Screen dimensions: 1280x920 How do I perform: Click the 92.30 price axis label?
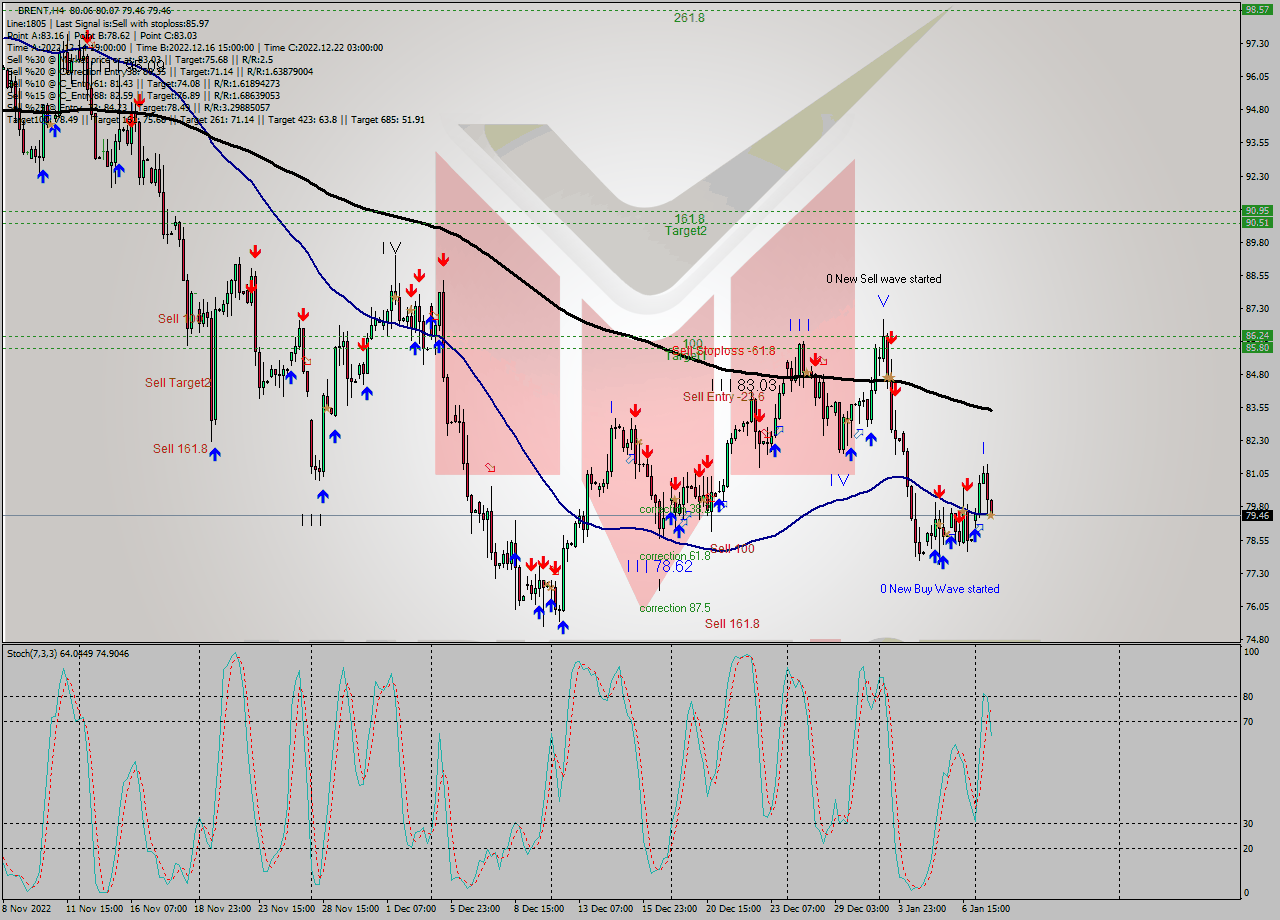1257,176
